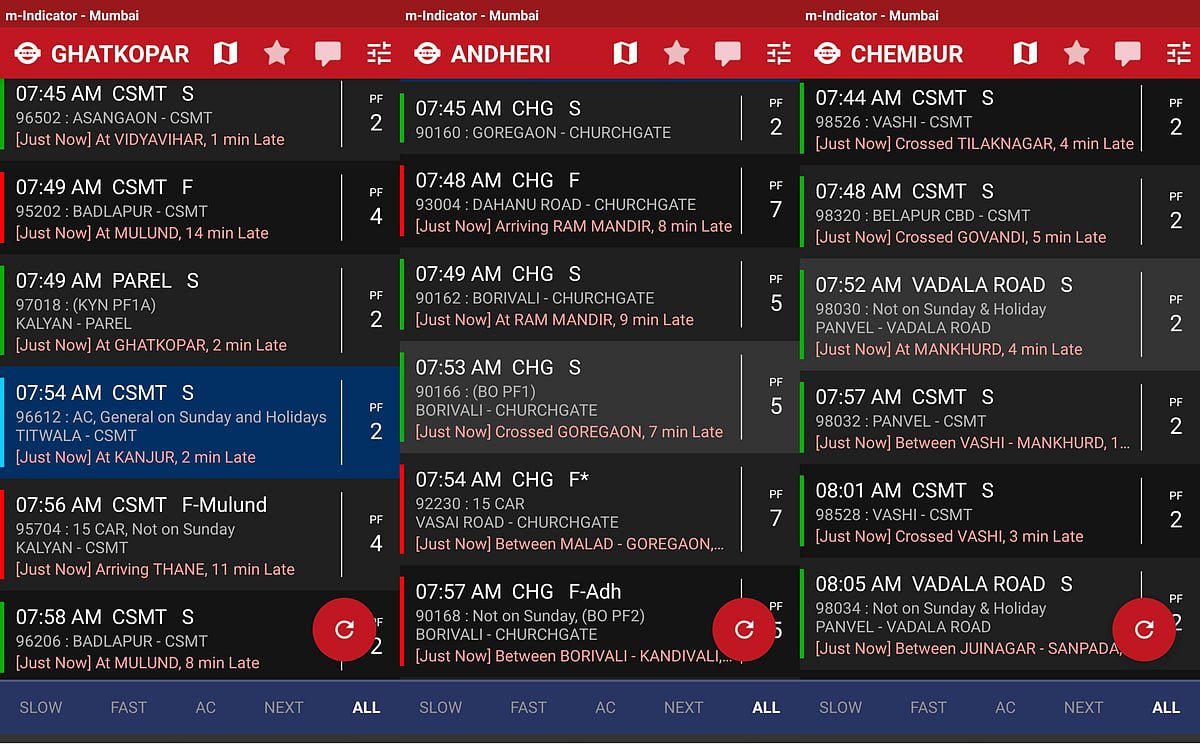
Task: Open the map icon in Andheri header
Action: pos(626,53)
